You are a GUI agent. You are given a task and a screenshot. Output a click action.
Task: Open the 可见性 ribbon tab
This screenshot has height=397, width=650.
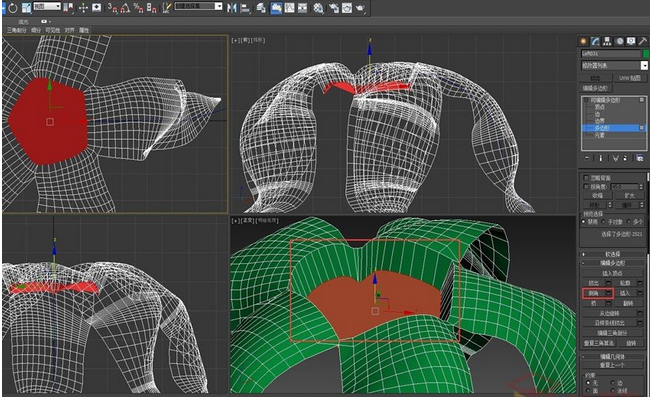pyautogui.click(x=53, y=30)
